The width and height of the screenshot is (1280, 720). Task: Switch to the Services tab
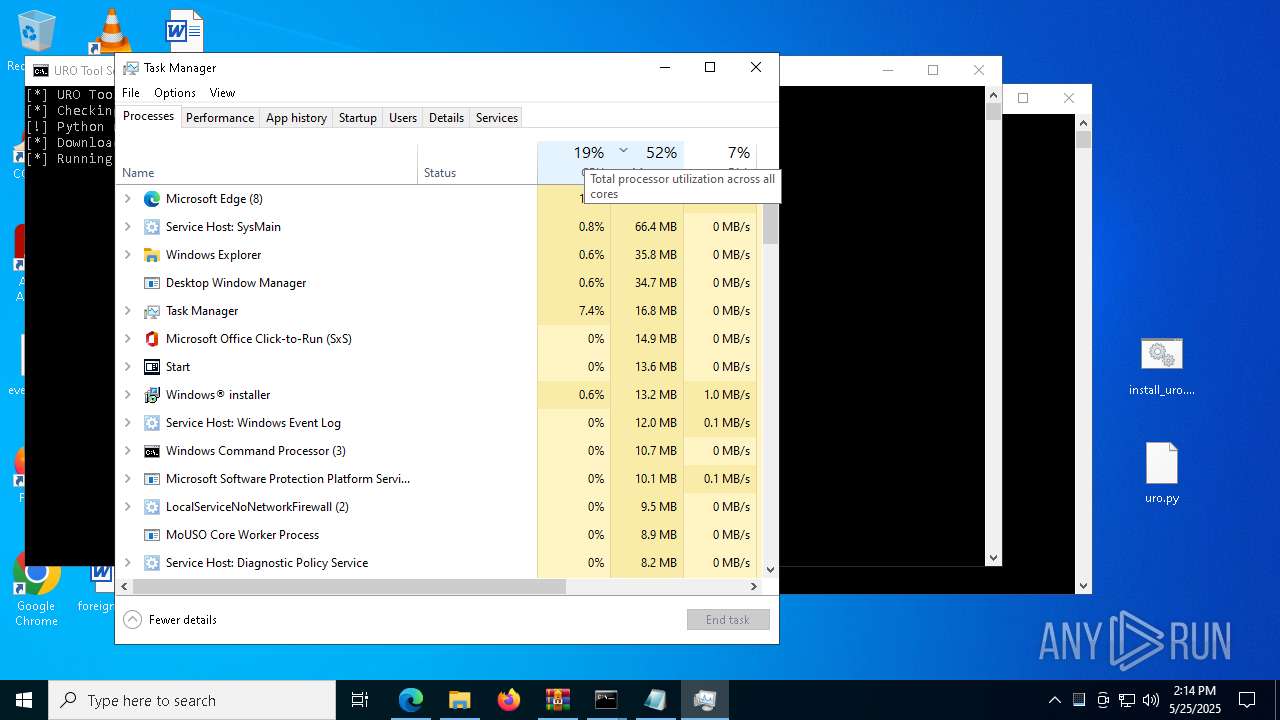[x=497, y=118]
